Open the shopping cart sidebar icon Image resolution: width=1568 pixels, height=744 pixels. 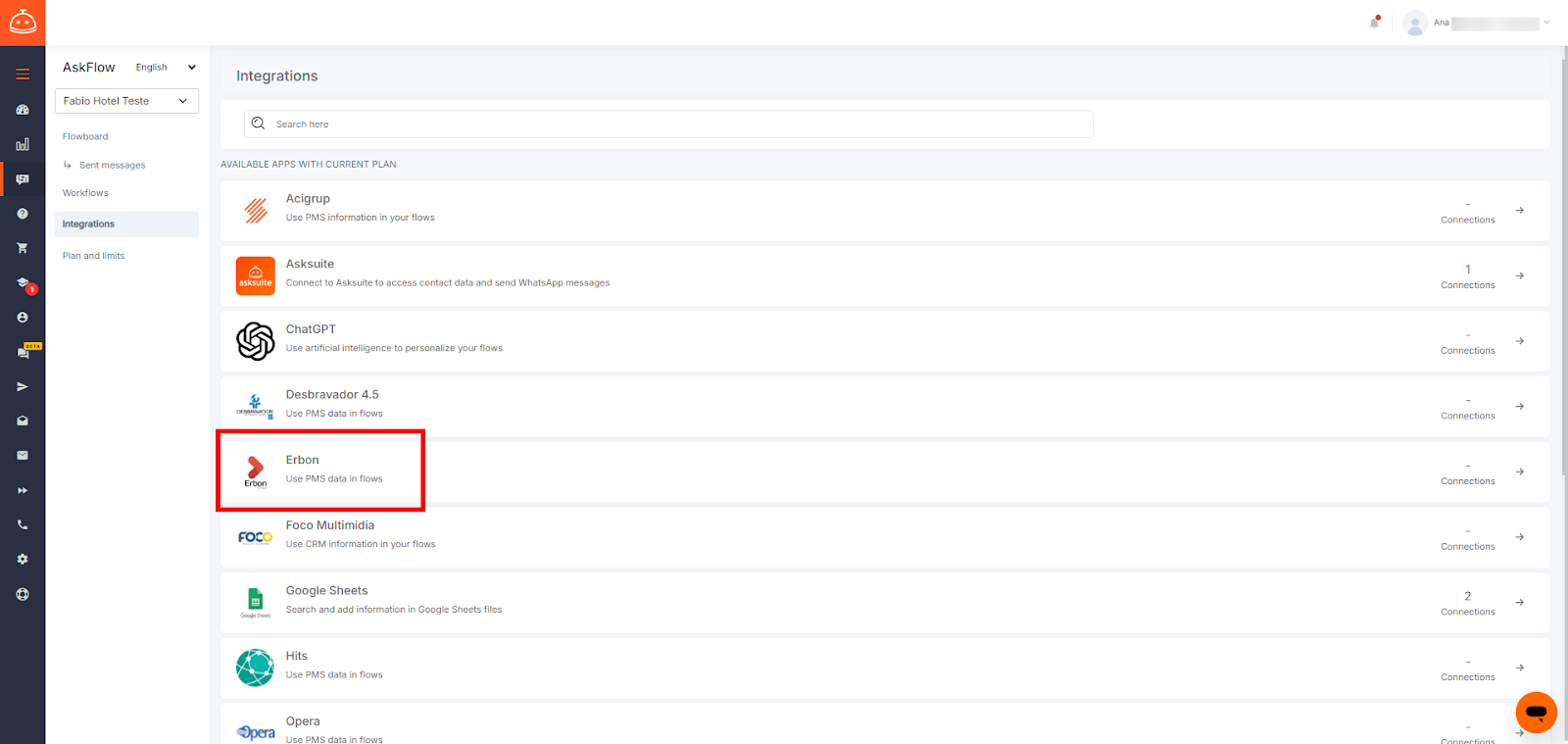point(23,248)
